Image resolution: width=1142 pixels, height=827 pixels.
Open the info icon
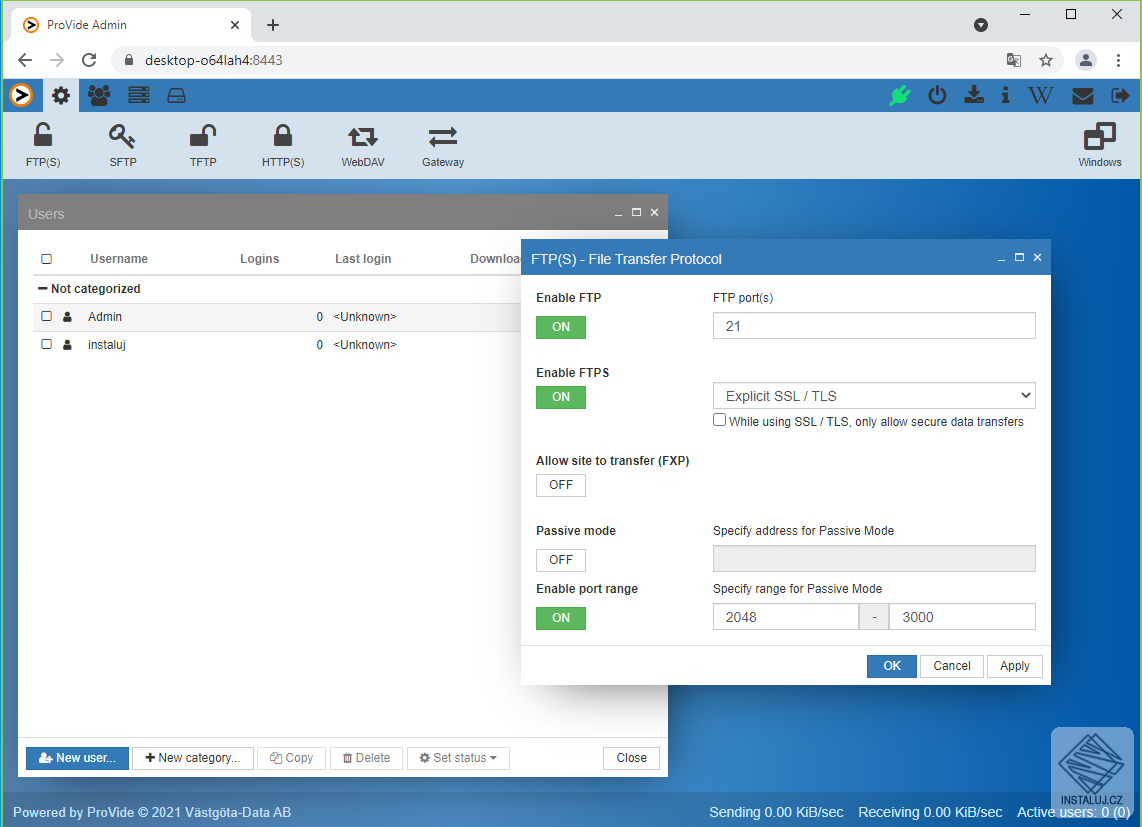[1006, 95]
